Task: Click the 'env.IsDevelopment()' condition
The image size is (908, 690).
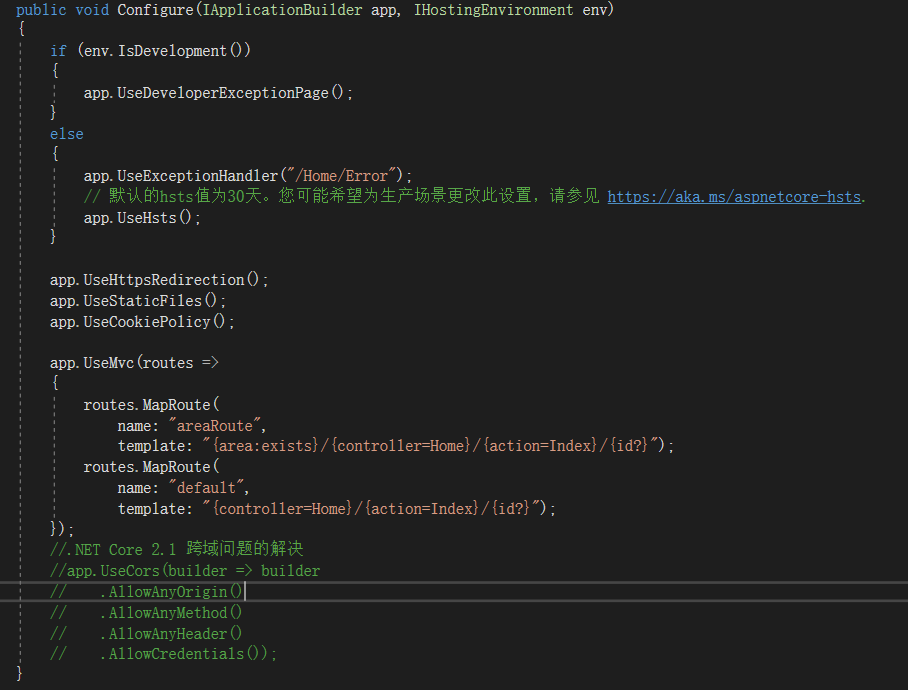Action: click(164, 51)
